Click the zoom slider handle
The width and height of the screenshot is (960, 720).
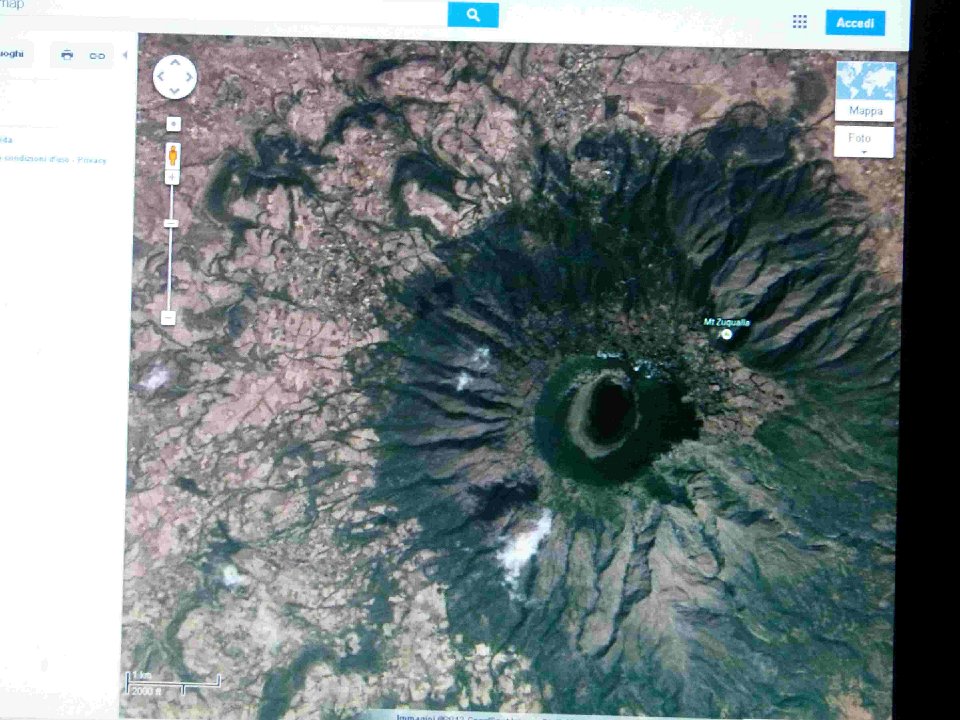[x=171, y=223]
